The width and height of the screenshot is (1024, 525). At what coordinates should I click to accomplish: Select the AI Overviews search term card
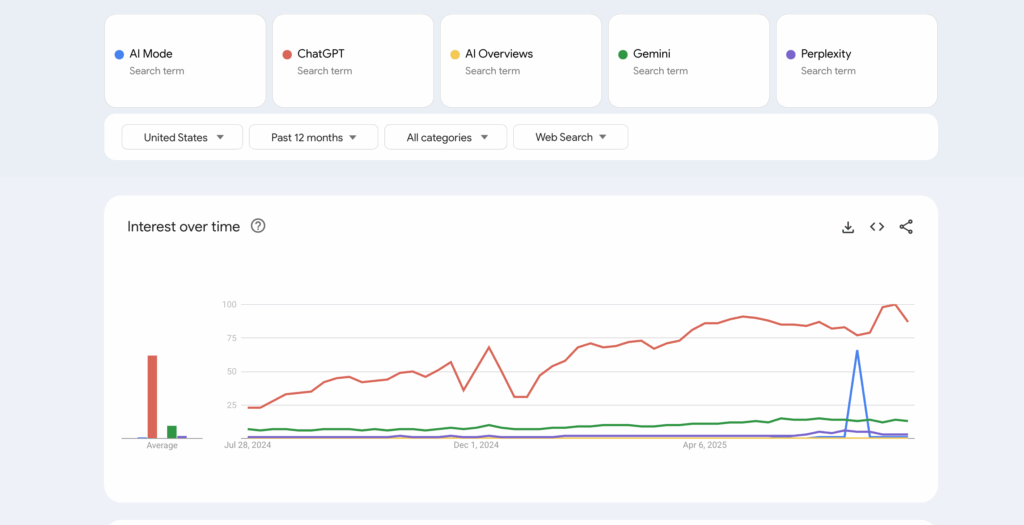521,61
